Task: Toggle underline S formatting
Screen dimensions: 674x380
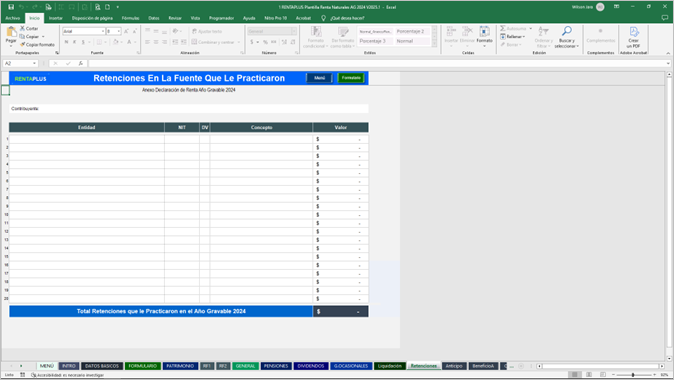Action: coord(83,42)
